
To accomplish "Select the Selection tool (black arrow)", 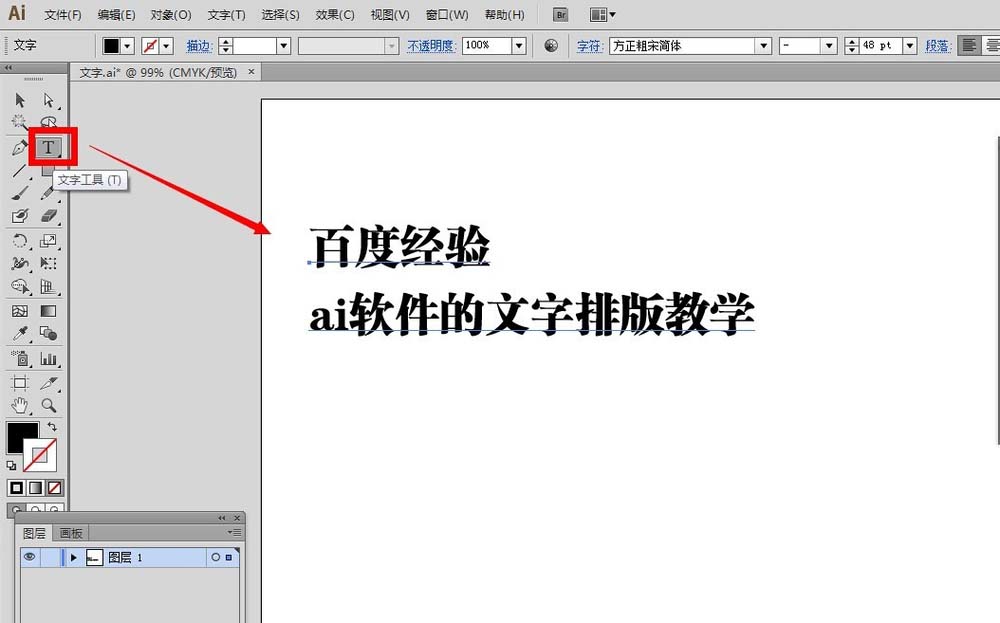I will (20, 100).
